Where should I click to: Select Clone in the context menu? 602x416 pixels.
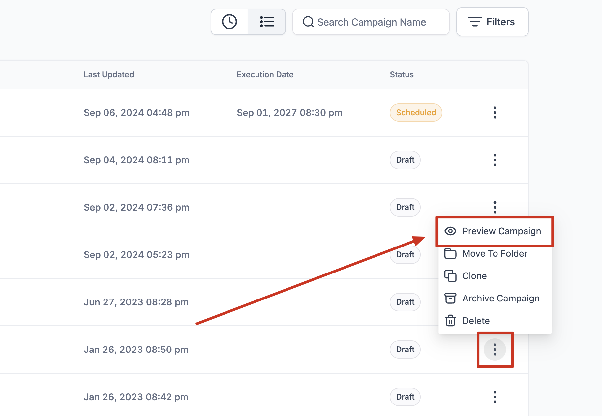point(494,276)
